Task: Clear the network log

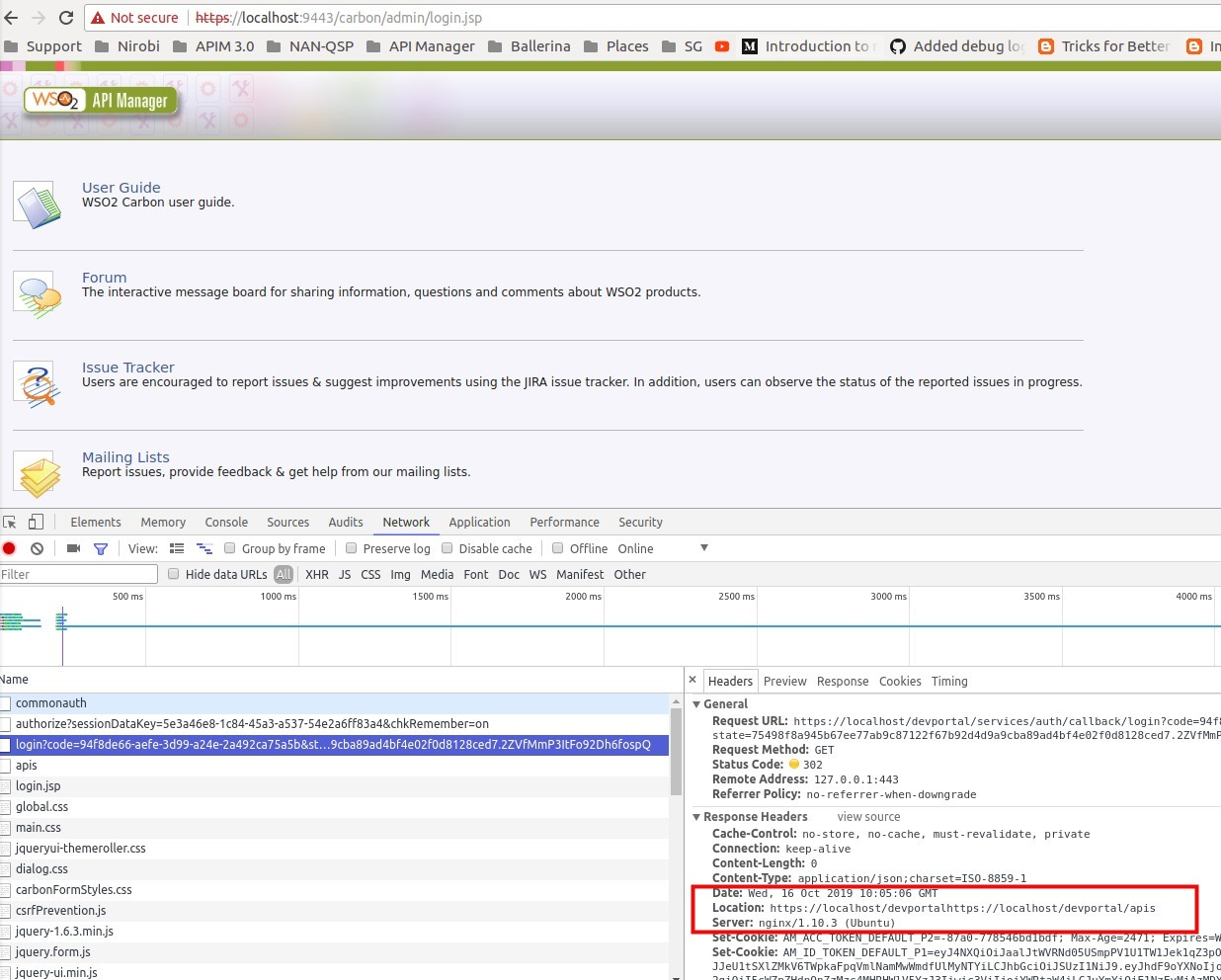Action: click(x=37, y=548)
